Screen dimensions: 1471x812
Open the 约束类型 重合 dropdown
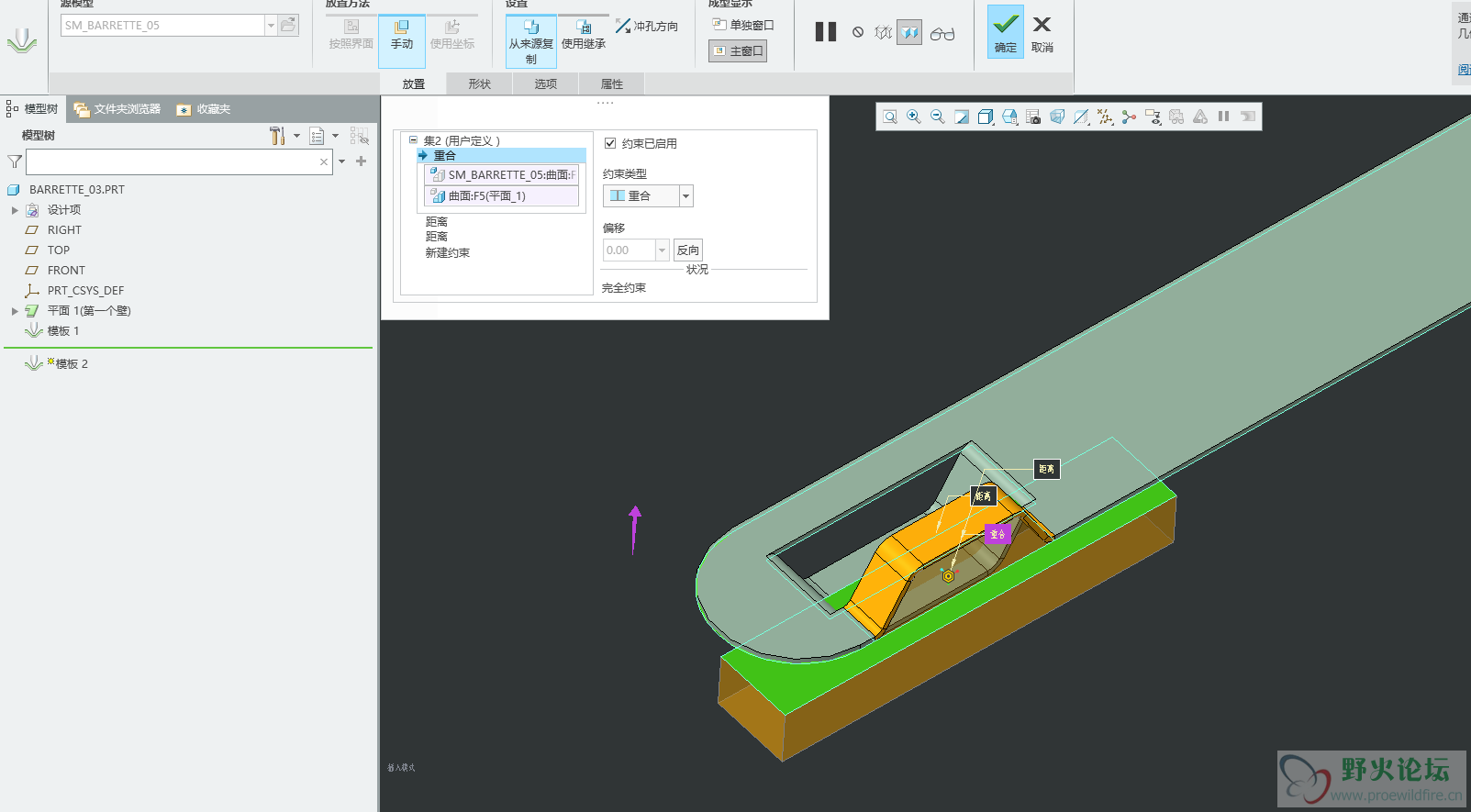pos(685,195)
